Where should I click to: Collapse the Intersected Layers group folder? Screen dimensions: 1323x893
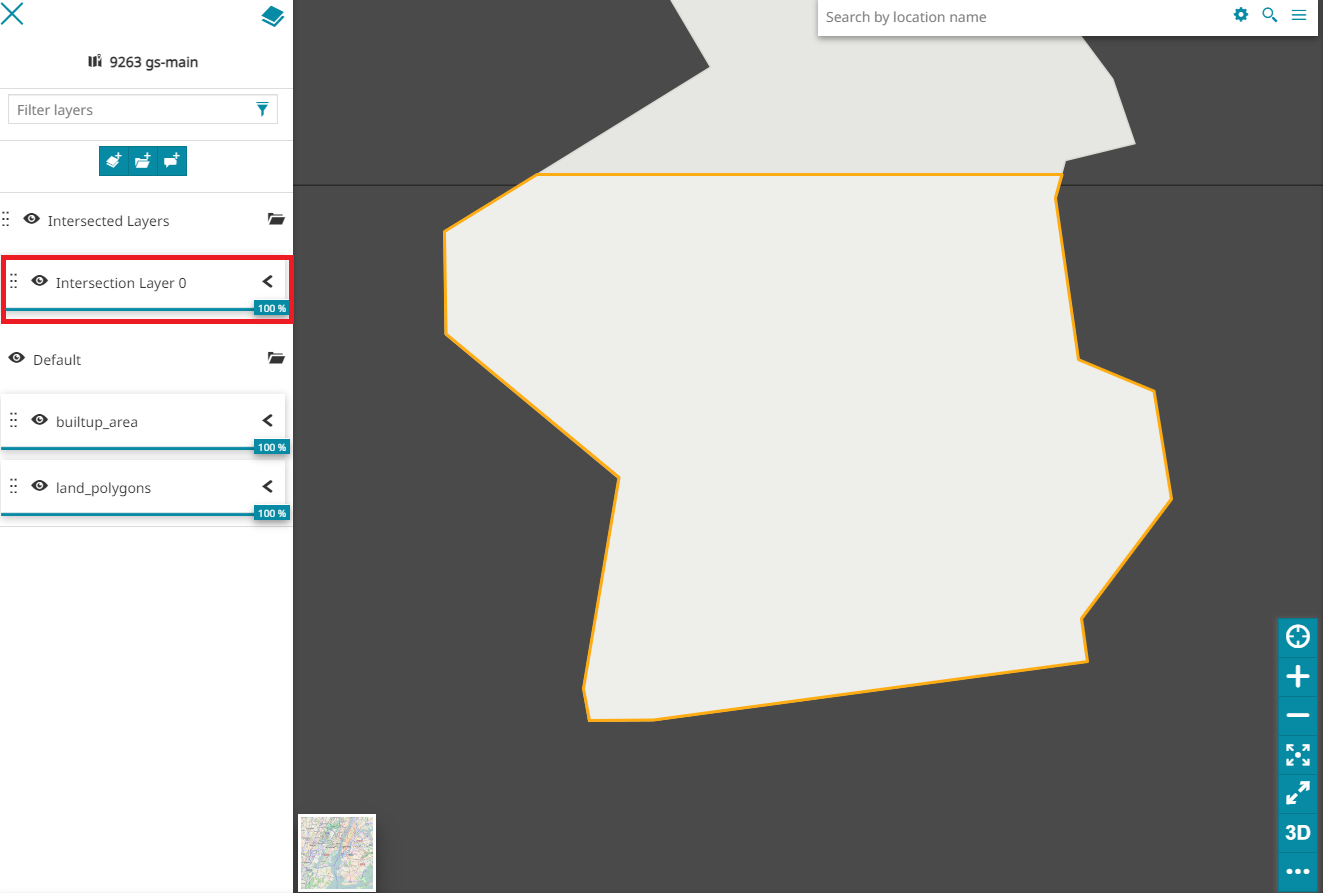pyautogui.click(x=276, y=220)
